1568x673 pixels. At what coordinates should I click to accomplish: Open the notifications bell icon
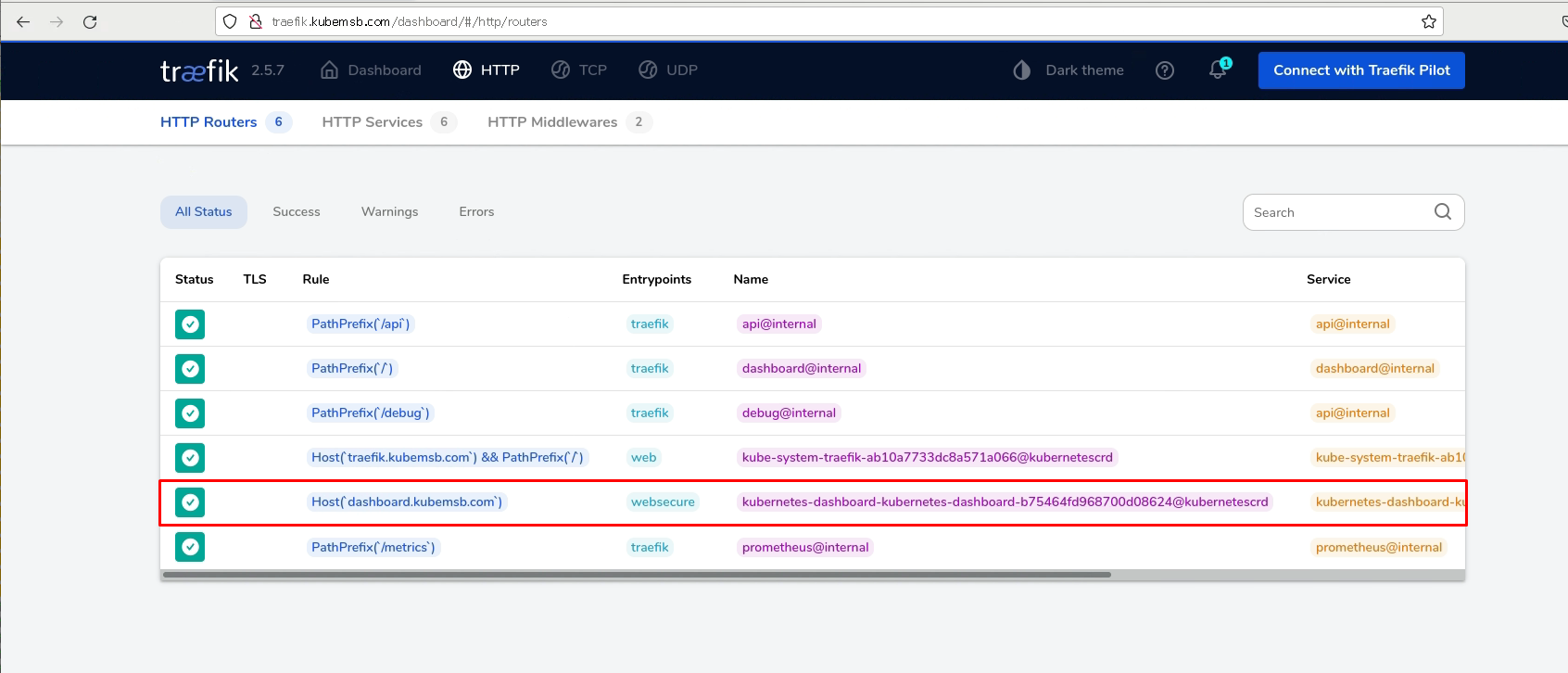(1218, 70)
